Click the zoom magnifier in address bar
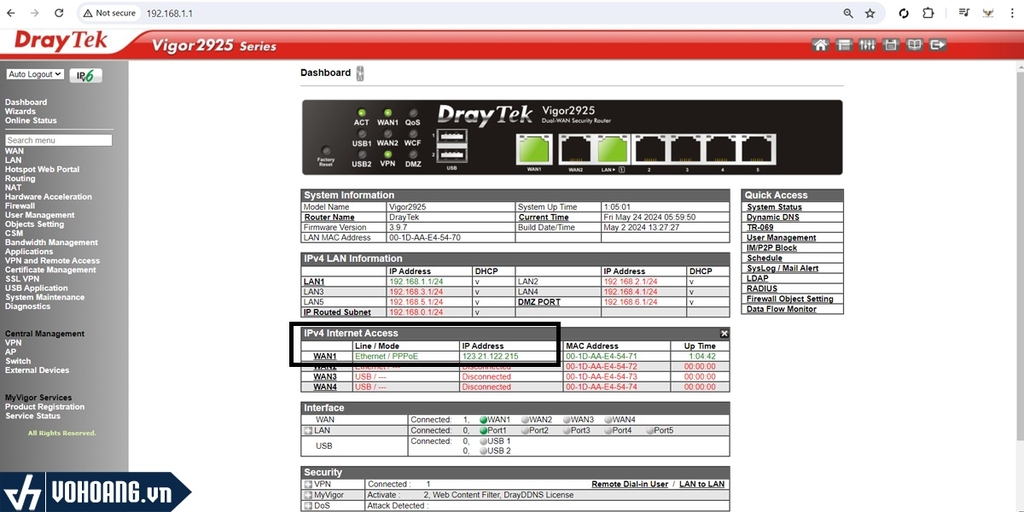 (848, 13)
